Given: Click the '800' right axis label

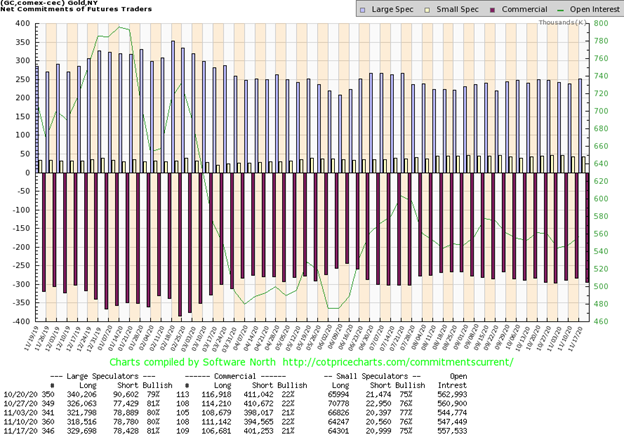Looking at the screenshot, I should point(601,23).
